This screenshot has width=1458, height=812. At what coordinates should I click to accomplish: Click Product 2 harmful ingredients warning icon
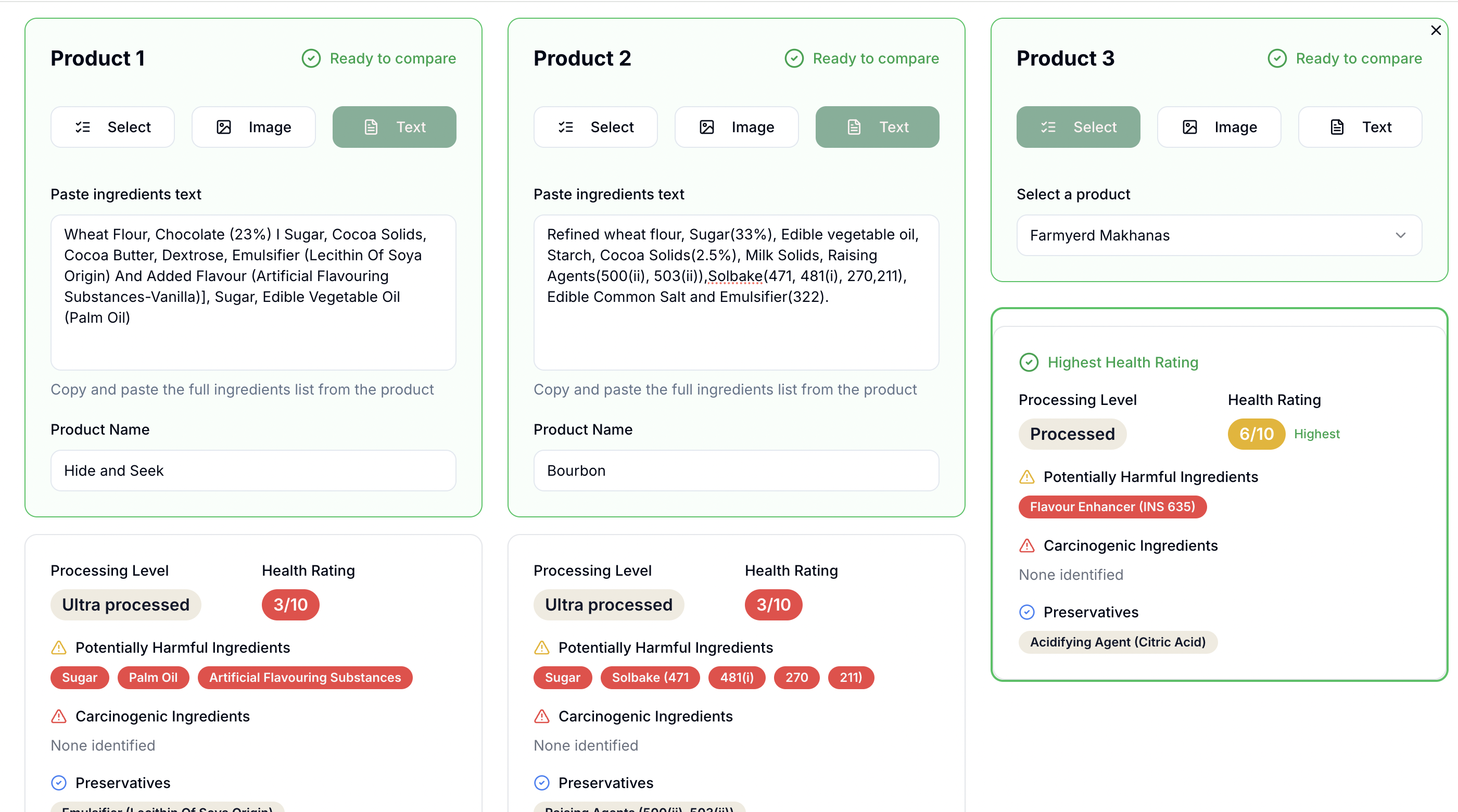[x=542, y=648]
